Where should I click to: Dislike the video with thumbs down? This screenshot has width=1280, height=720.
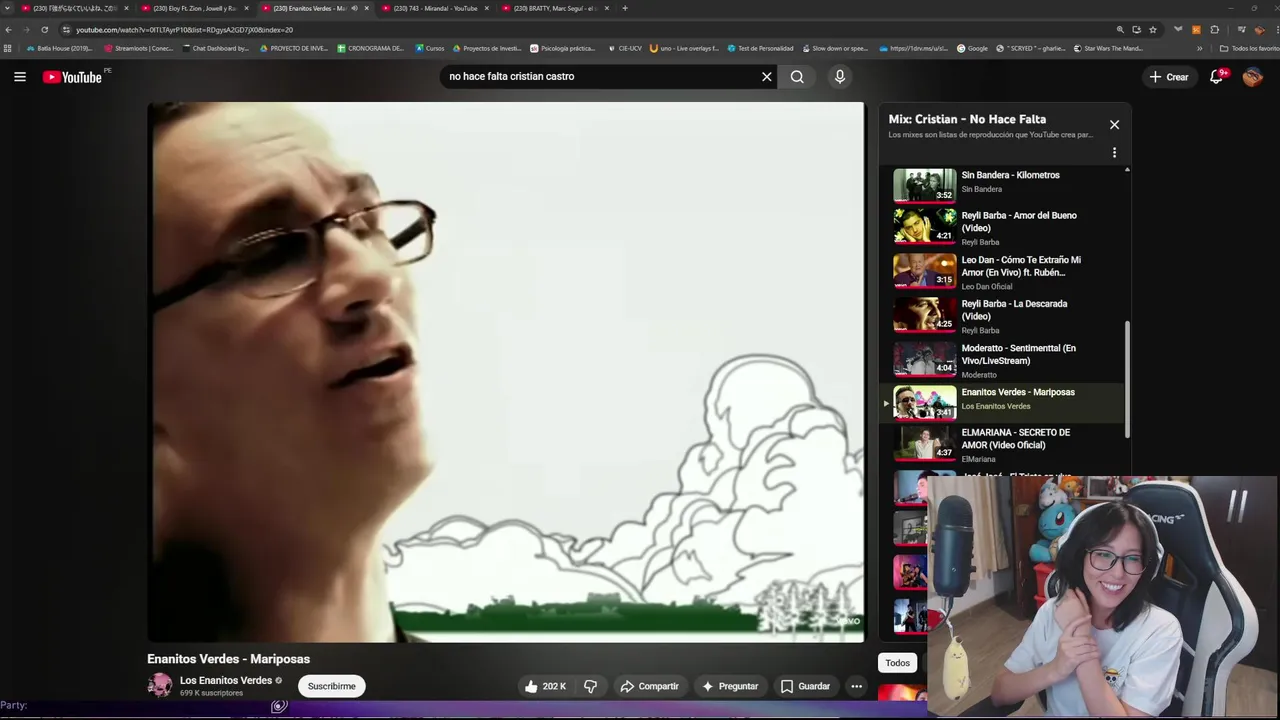[x=591, y=686]
